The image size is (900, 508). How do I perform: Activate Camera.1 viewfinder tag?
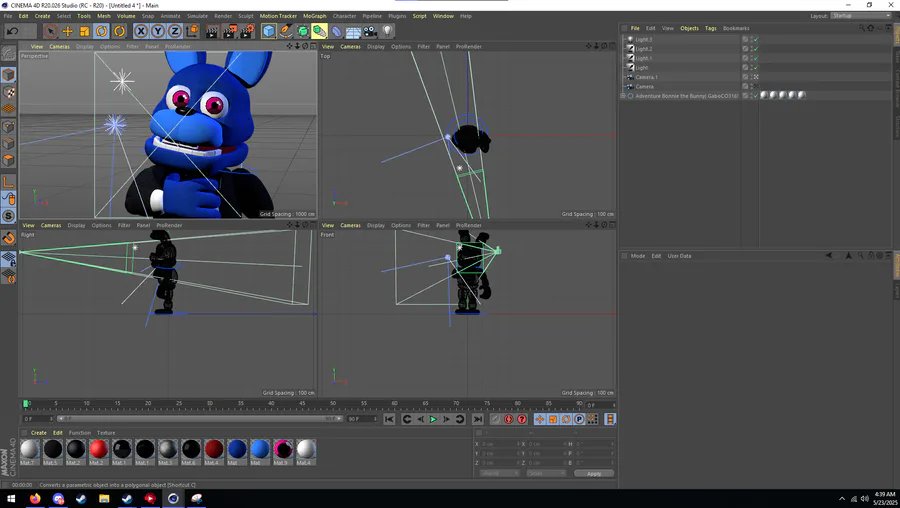click(x=756, y=77)
